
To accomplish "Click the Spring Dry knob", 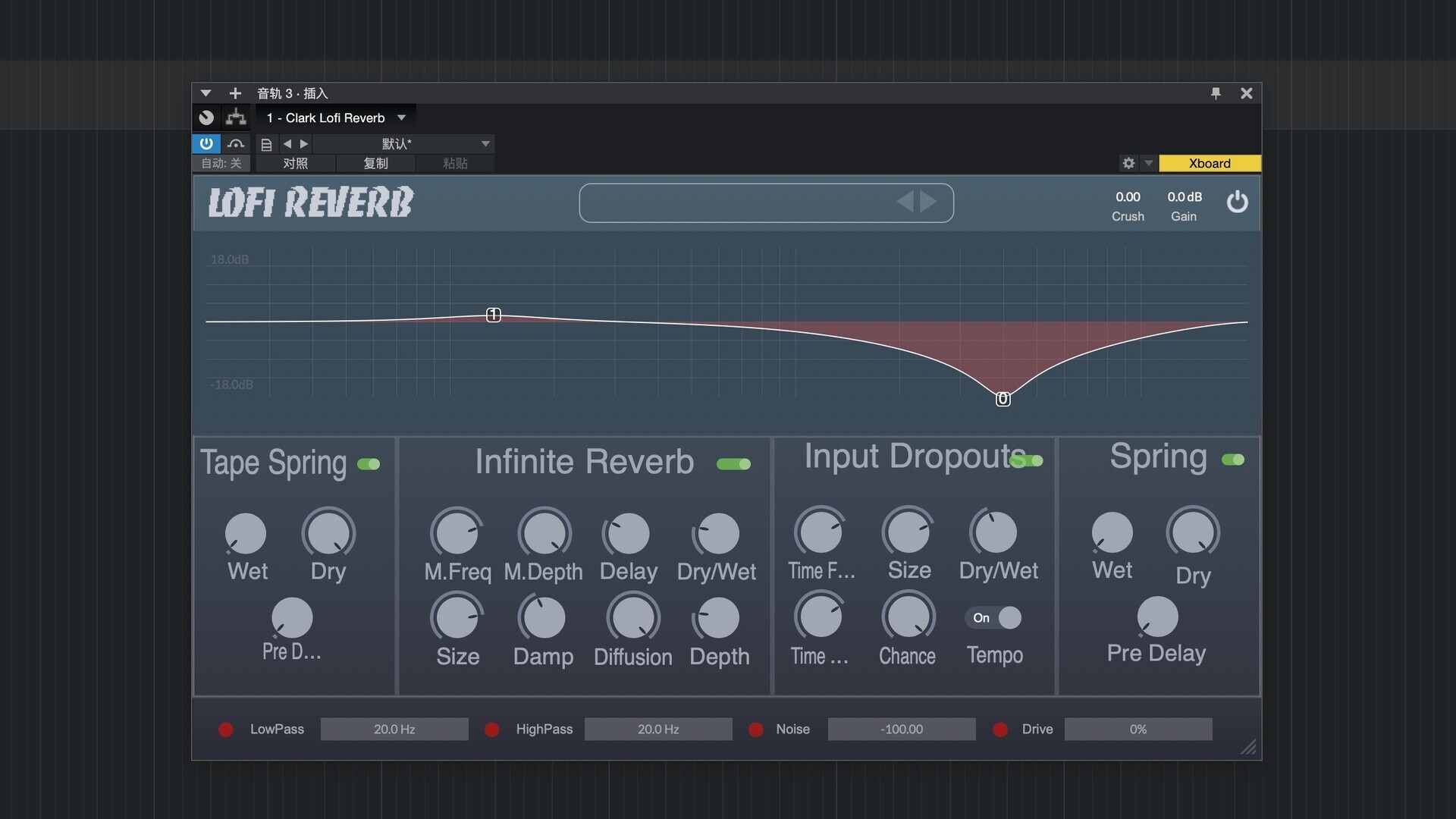I will pyautogui.click(x=1193, y=532).
